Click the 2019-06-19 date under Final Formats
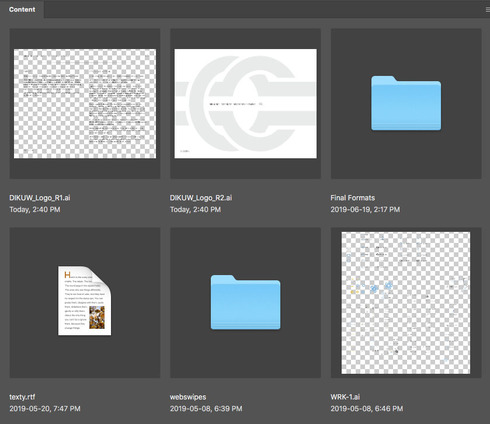 (365, 210)
